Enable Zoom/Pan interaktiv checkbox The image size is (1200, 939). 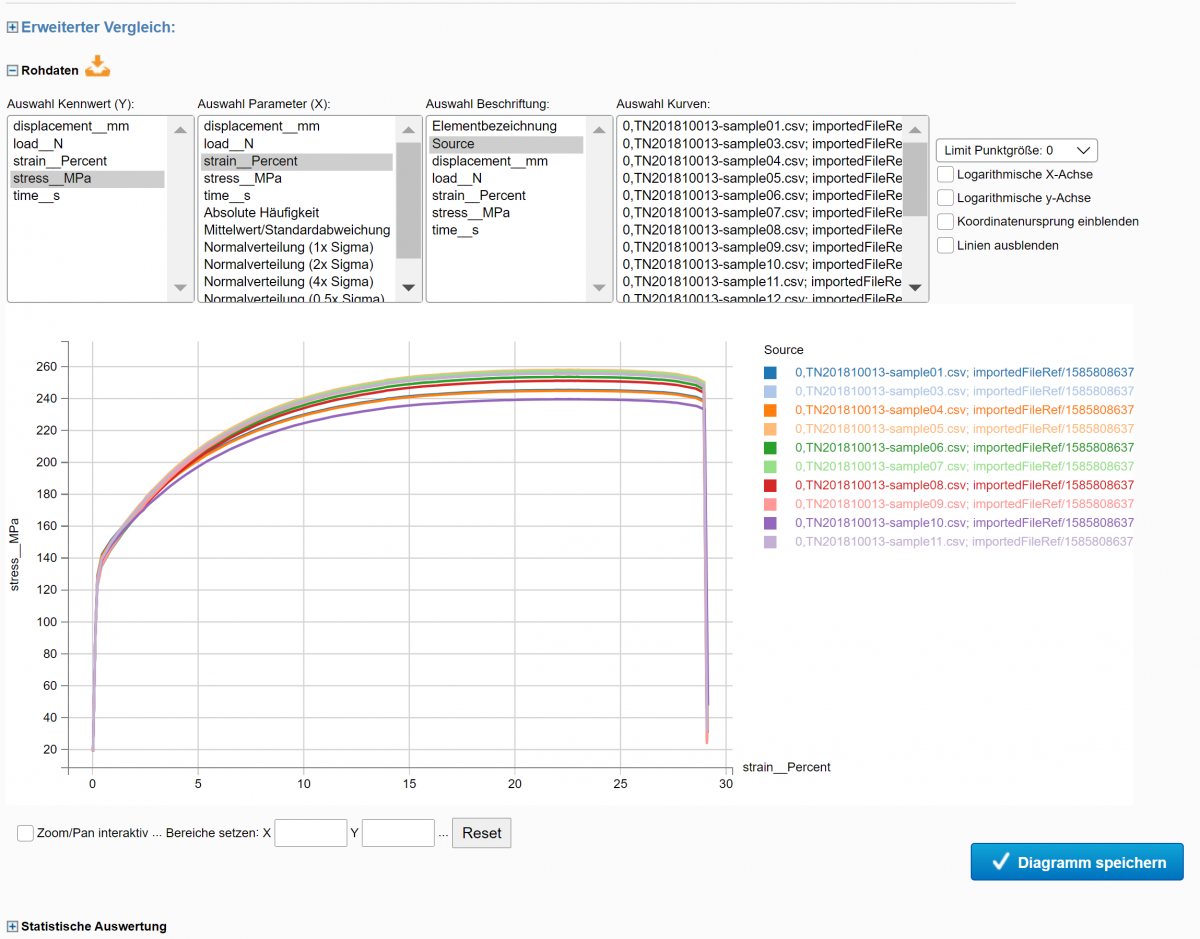click(x=26, y=833)
